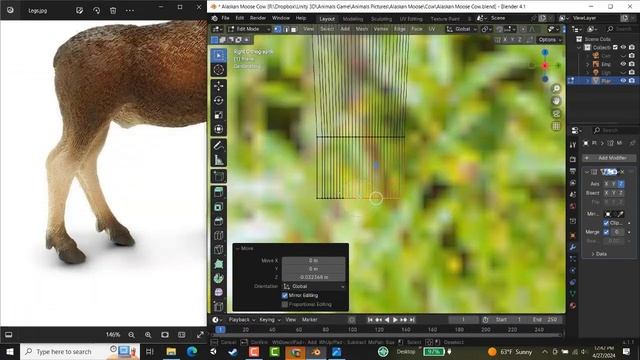Toggle camera view gizmo in the viewport

556,113
